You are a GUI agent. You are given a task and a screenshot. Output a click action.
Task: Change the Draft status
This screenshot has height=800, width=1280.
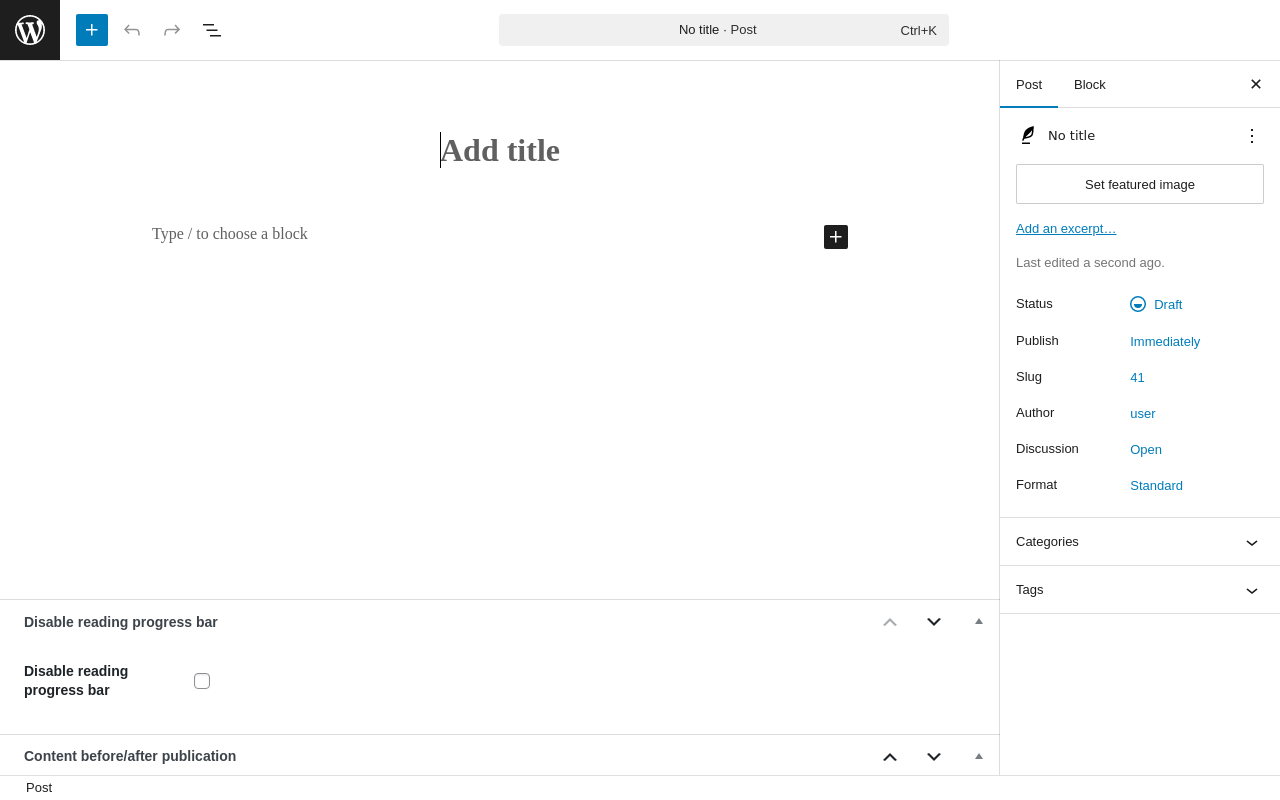(1167, 305)
